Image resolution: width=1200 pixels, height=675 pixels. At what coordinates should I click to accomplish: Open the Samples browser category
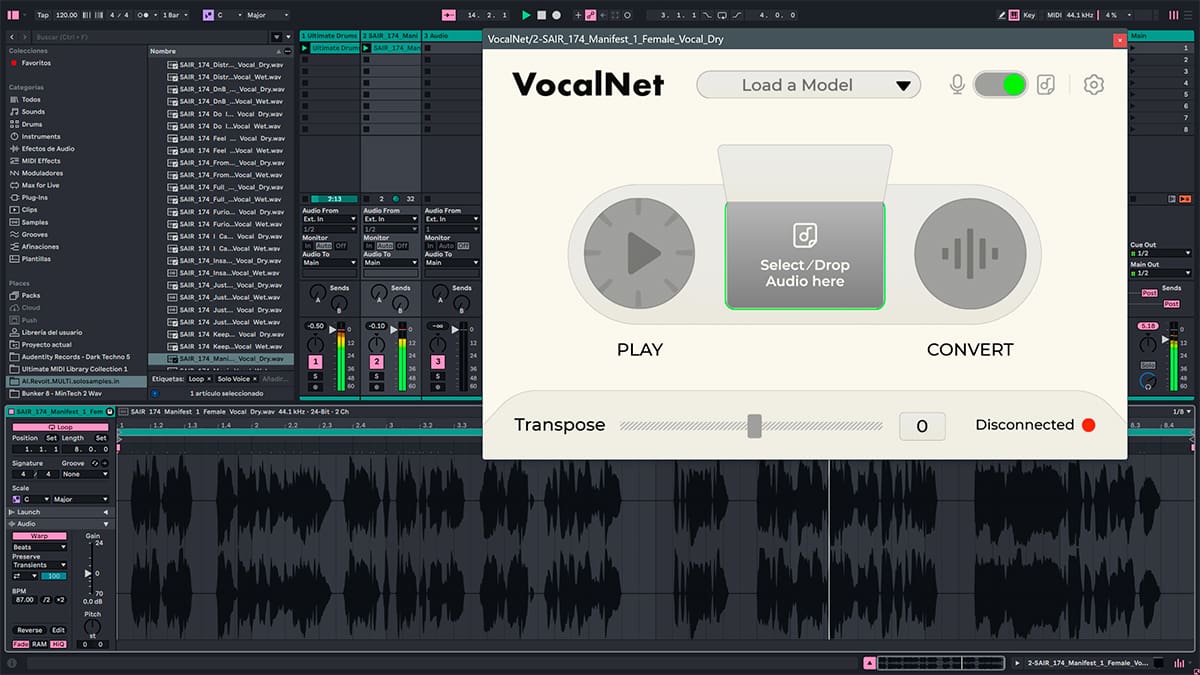[34, 222]
